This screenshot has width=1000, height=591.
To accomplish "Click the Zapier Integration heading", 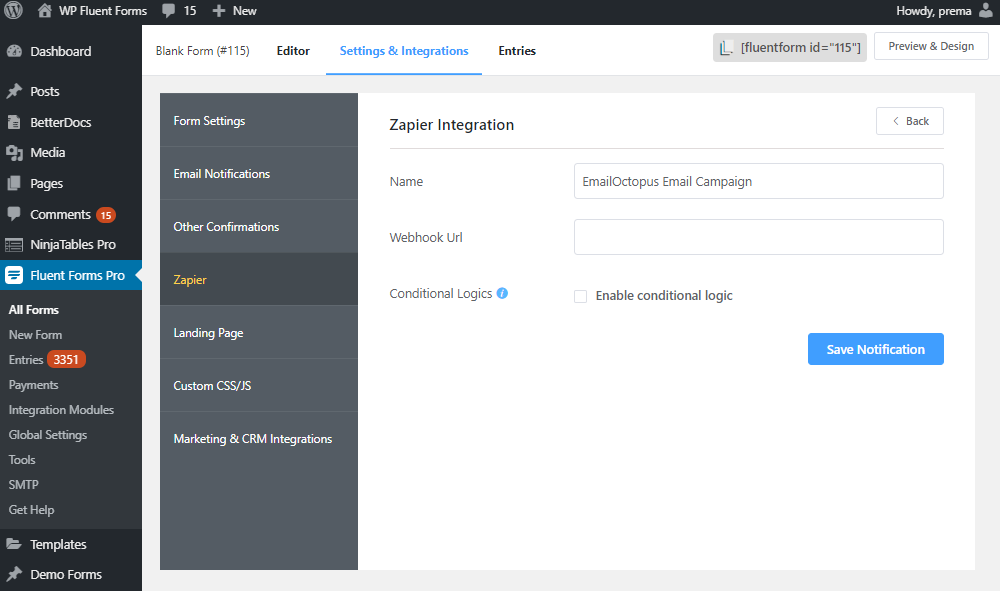I will [x=452, y=125].
